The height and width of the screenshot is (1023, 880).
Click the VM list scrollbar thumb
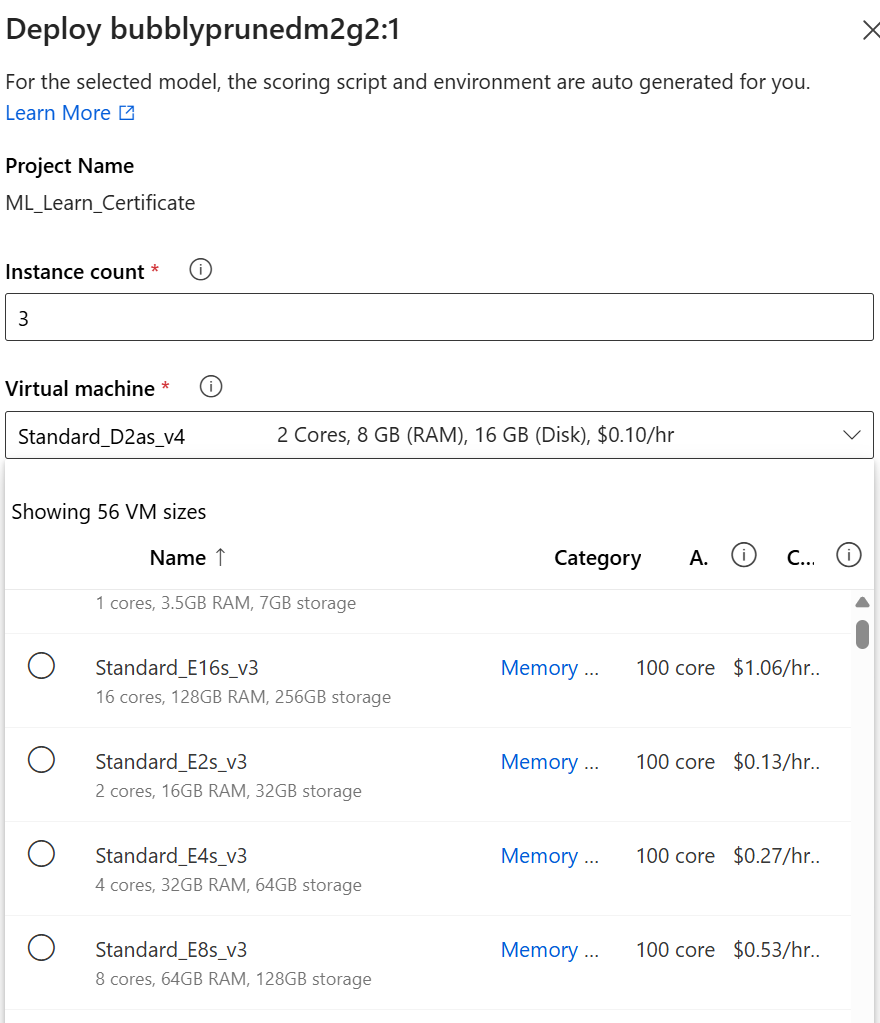[x=862, y=634]
